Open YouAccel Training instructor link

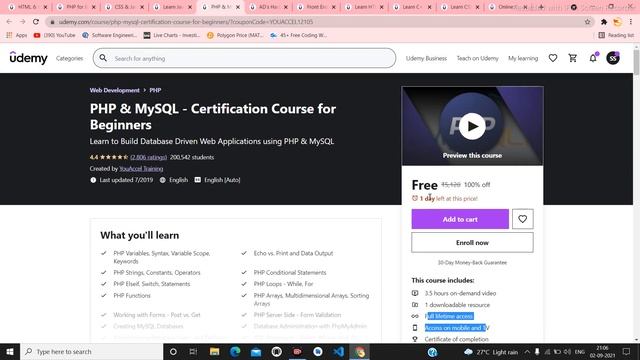[x=141, y=169]
